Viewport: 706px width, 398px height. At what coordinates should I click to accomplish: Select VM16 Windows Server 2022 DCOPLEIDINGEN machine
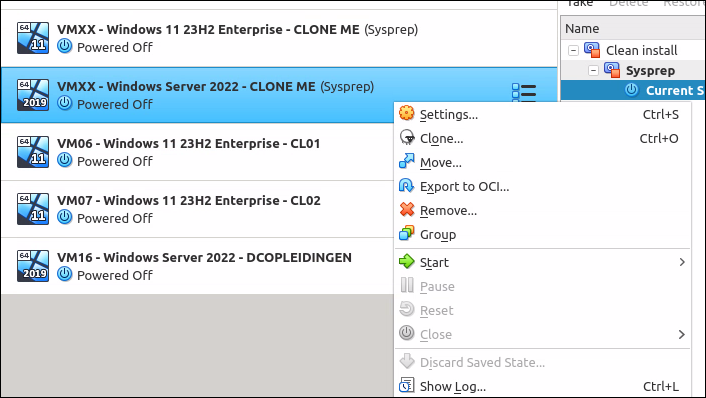tap(197, 266)
